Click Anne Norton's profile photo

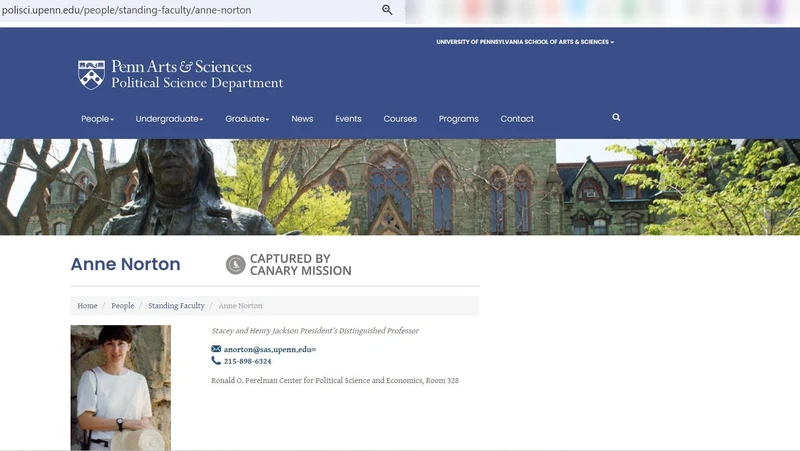120,387
